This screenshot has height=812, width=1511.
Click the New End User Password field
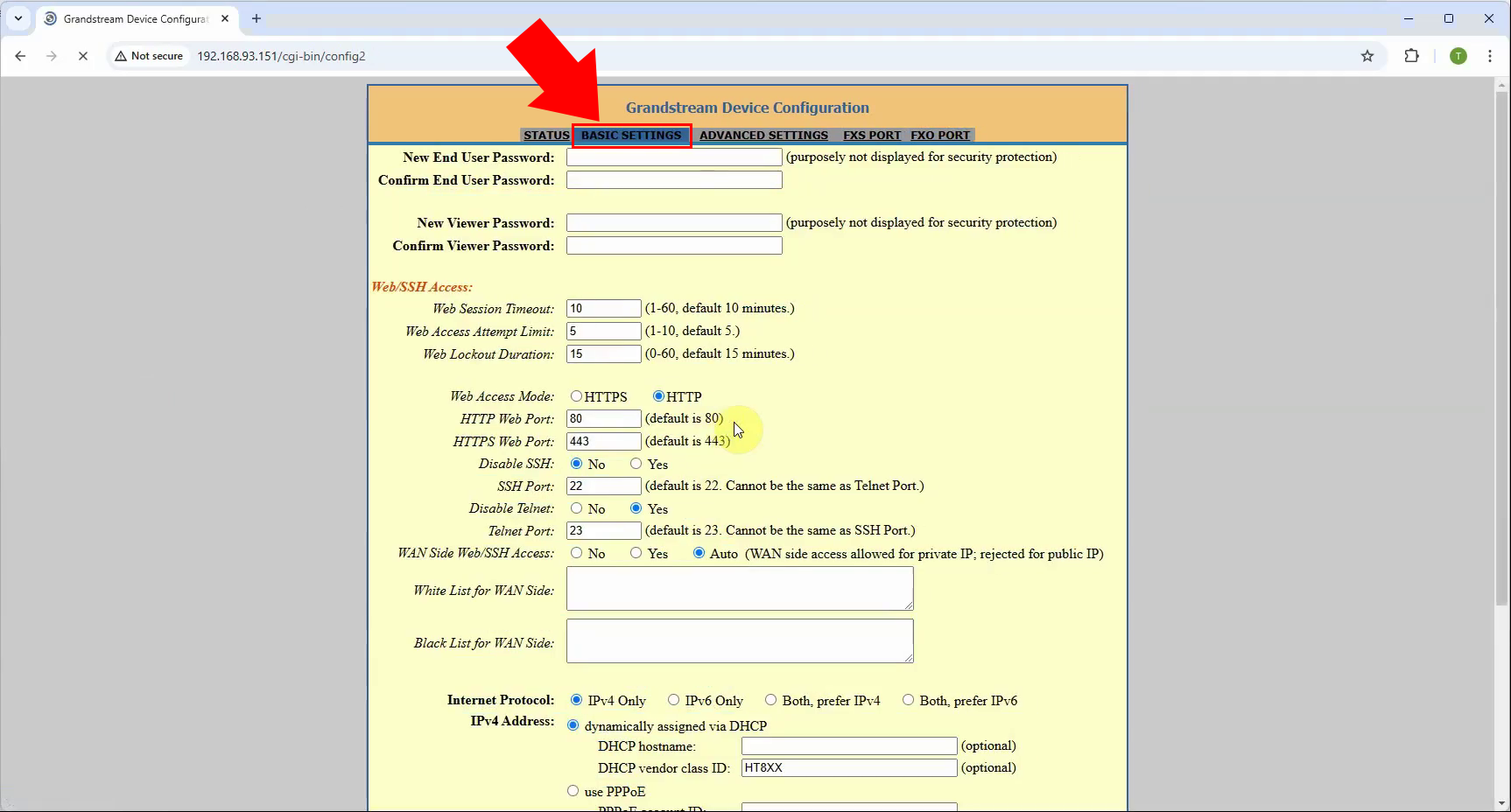coord(673,157)
